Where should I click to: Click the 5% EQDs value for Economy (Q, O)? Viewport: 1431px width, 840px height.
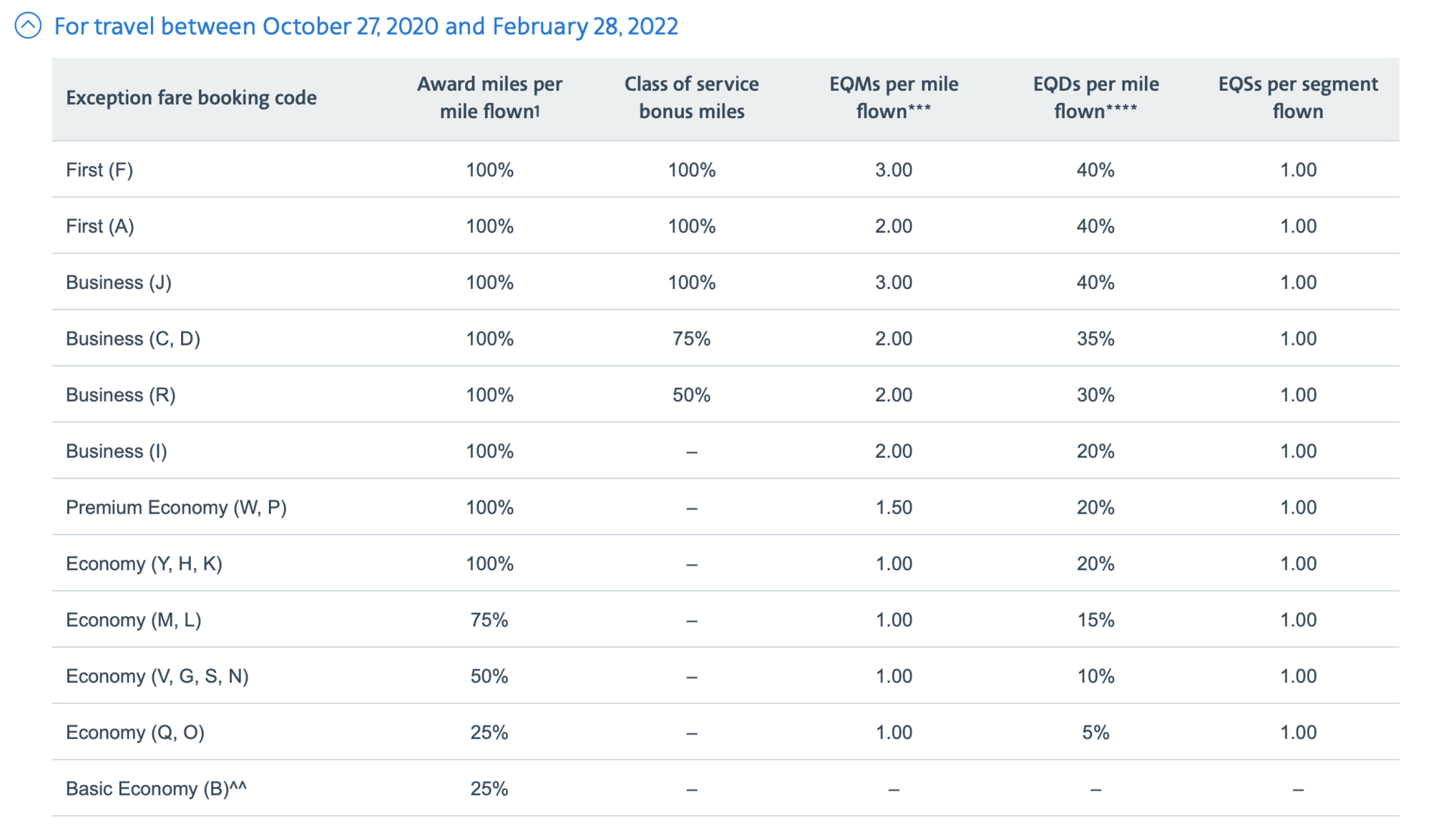pyautogui.click(x=1095, y=733)
